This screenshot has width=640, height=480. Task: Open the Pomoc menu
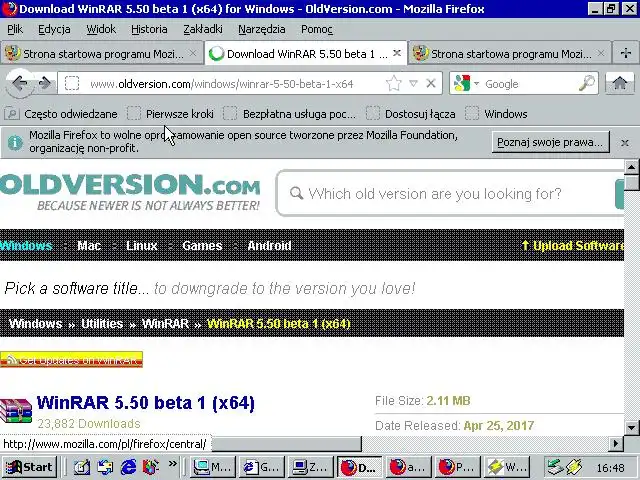(317, 29)
